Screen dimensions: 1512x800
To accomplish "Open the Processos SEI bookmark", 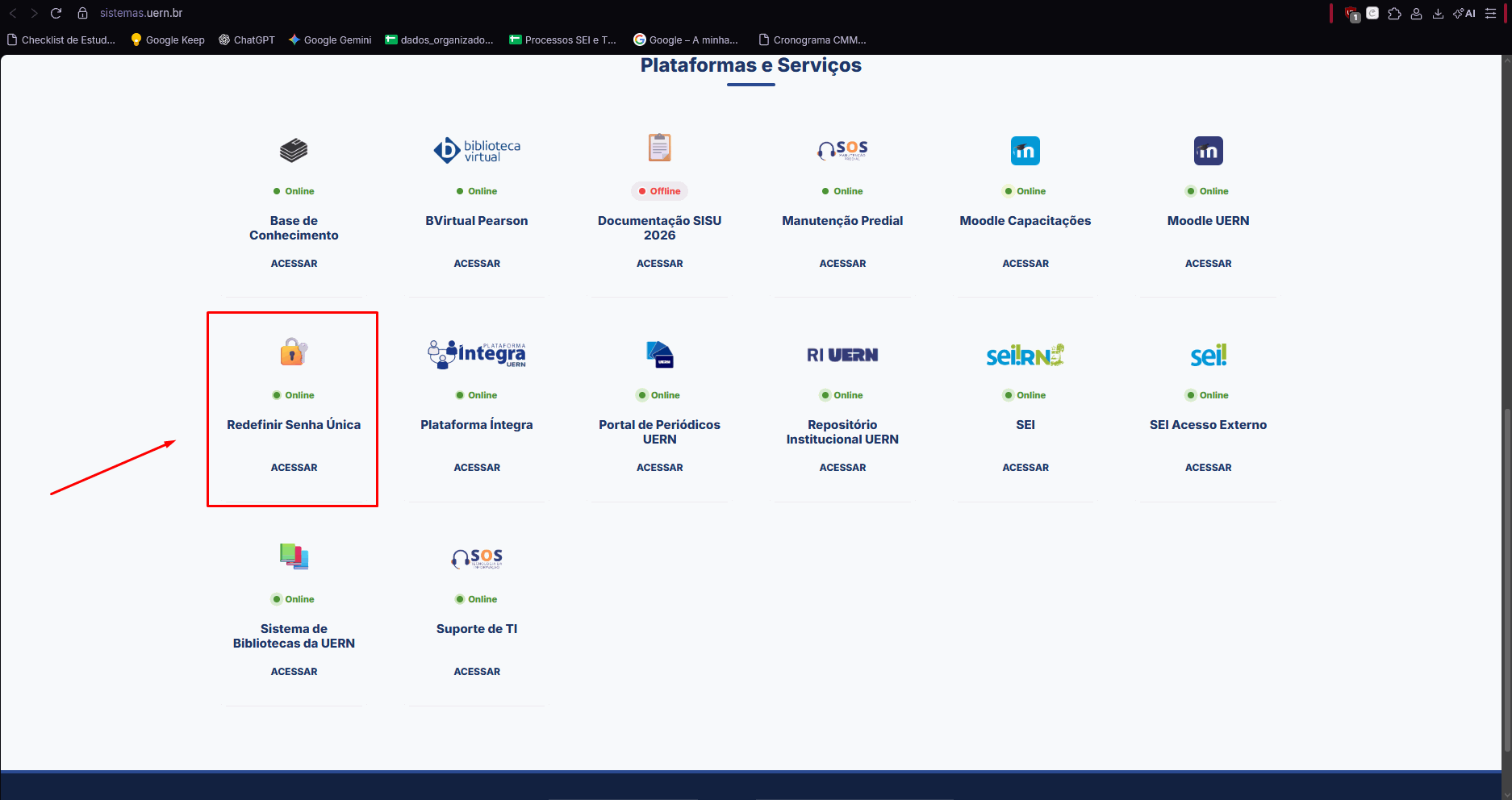I will coord(562,40).
